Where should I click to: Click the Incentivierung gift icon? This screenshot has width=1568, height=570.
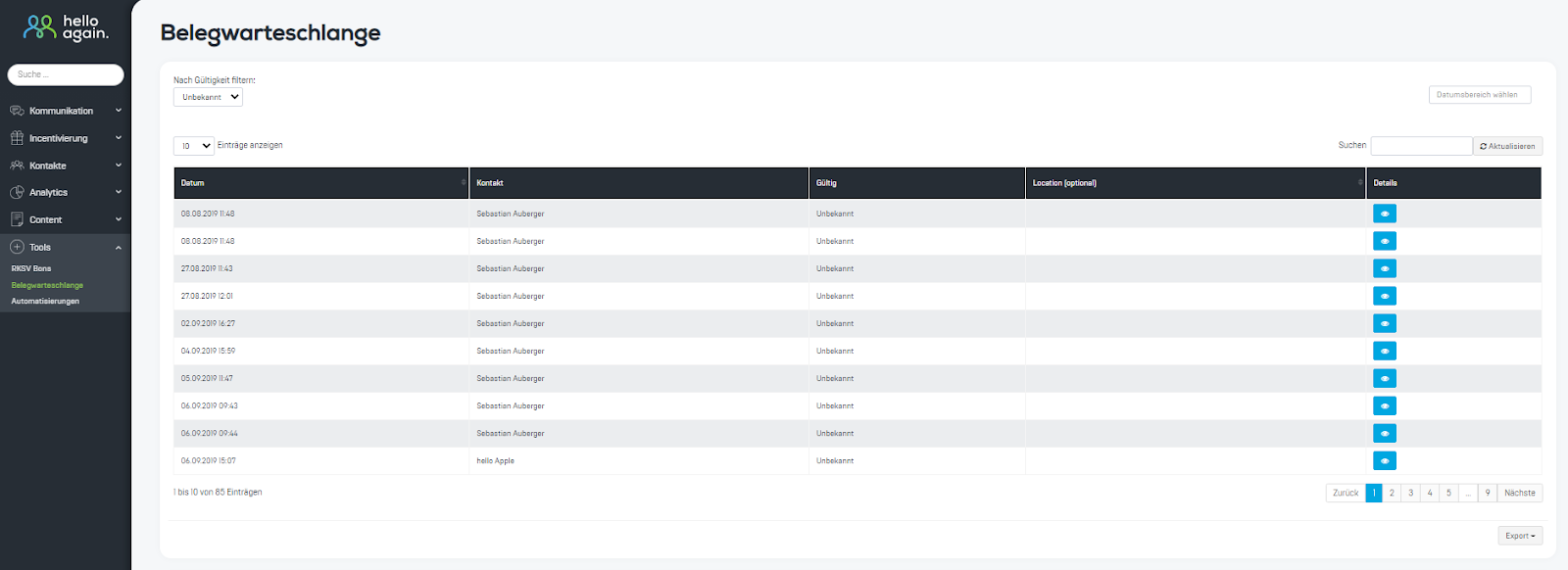[17, 138]
